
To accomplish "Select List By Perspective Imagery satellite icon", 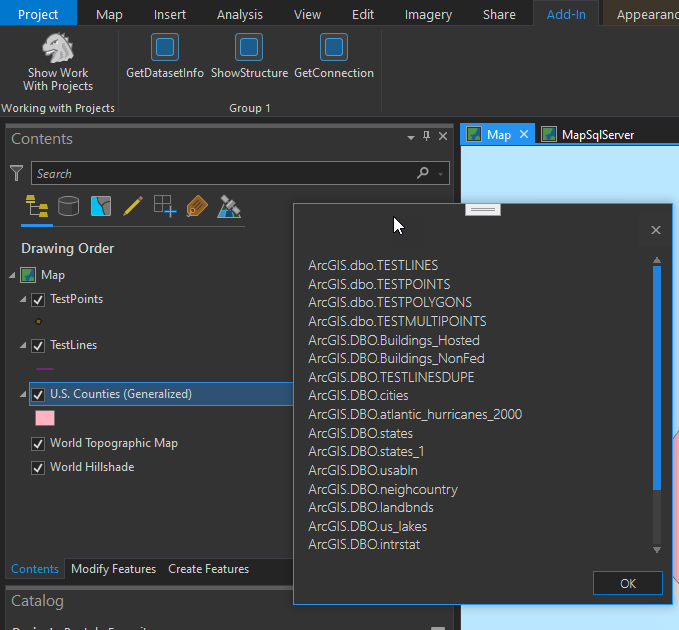I will [x=229, y=206].
